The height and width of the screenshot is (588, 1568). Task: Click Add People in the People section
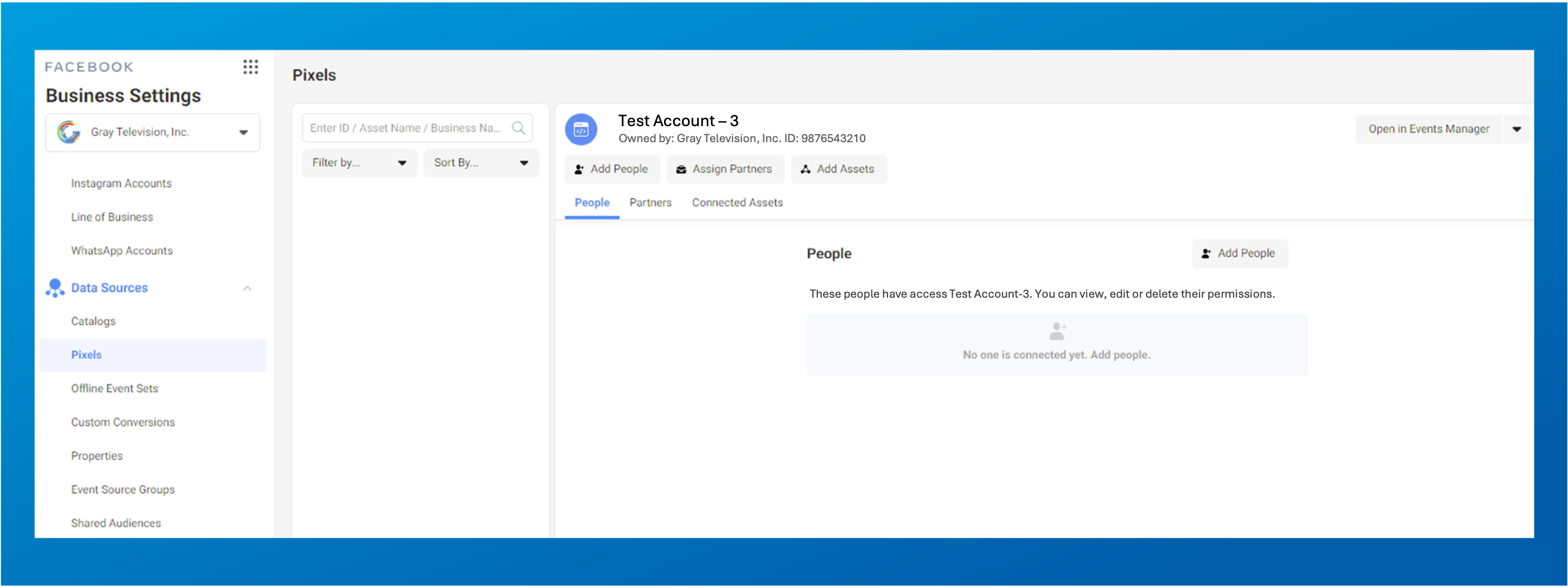[x=1239, y=253]
